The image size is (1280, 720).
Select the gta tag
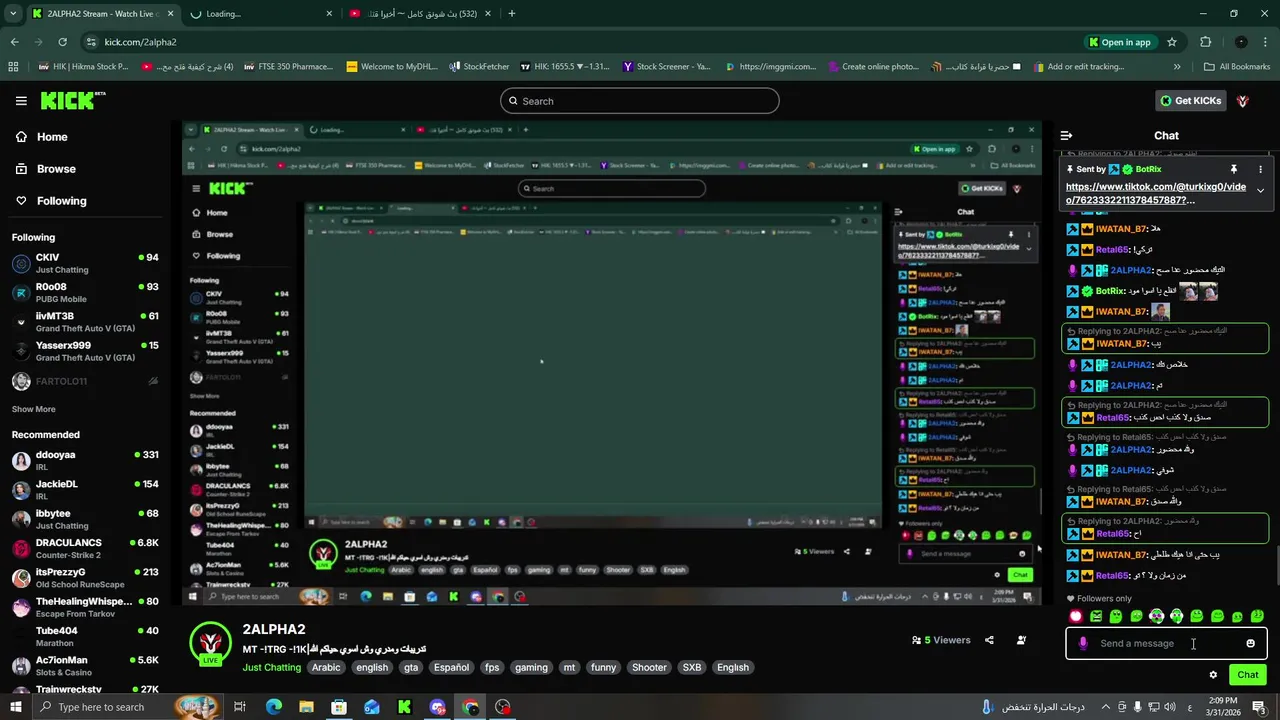point(411,667)
